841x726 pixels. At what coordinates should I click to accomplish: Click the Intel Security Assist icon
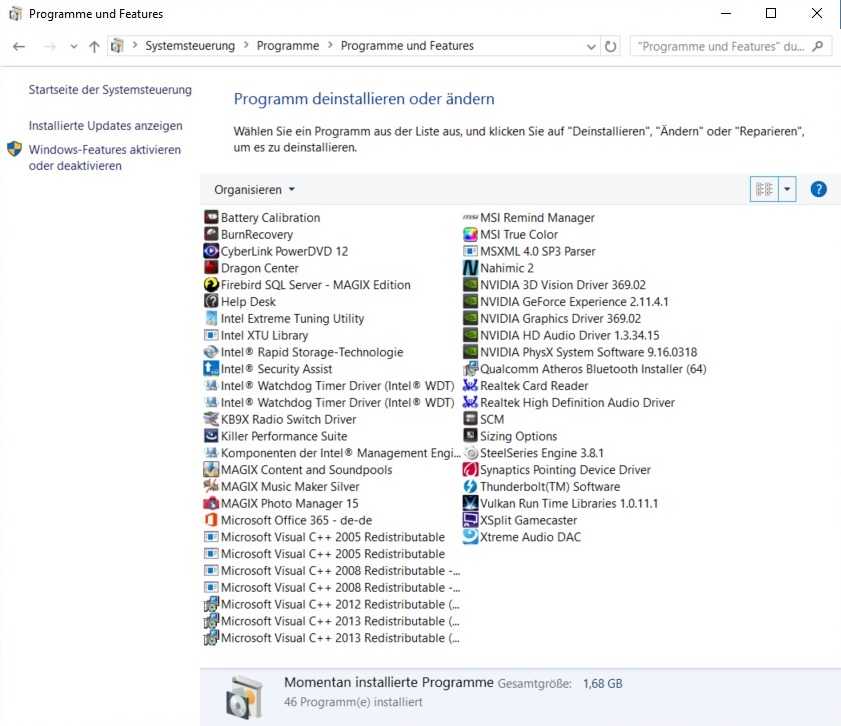pos(211,368)
